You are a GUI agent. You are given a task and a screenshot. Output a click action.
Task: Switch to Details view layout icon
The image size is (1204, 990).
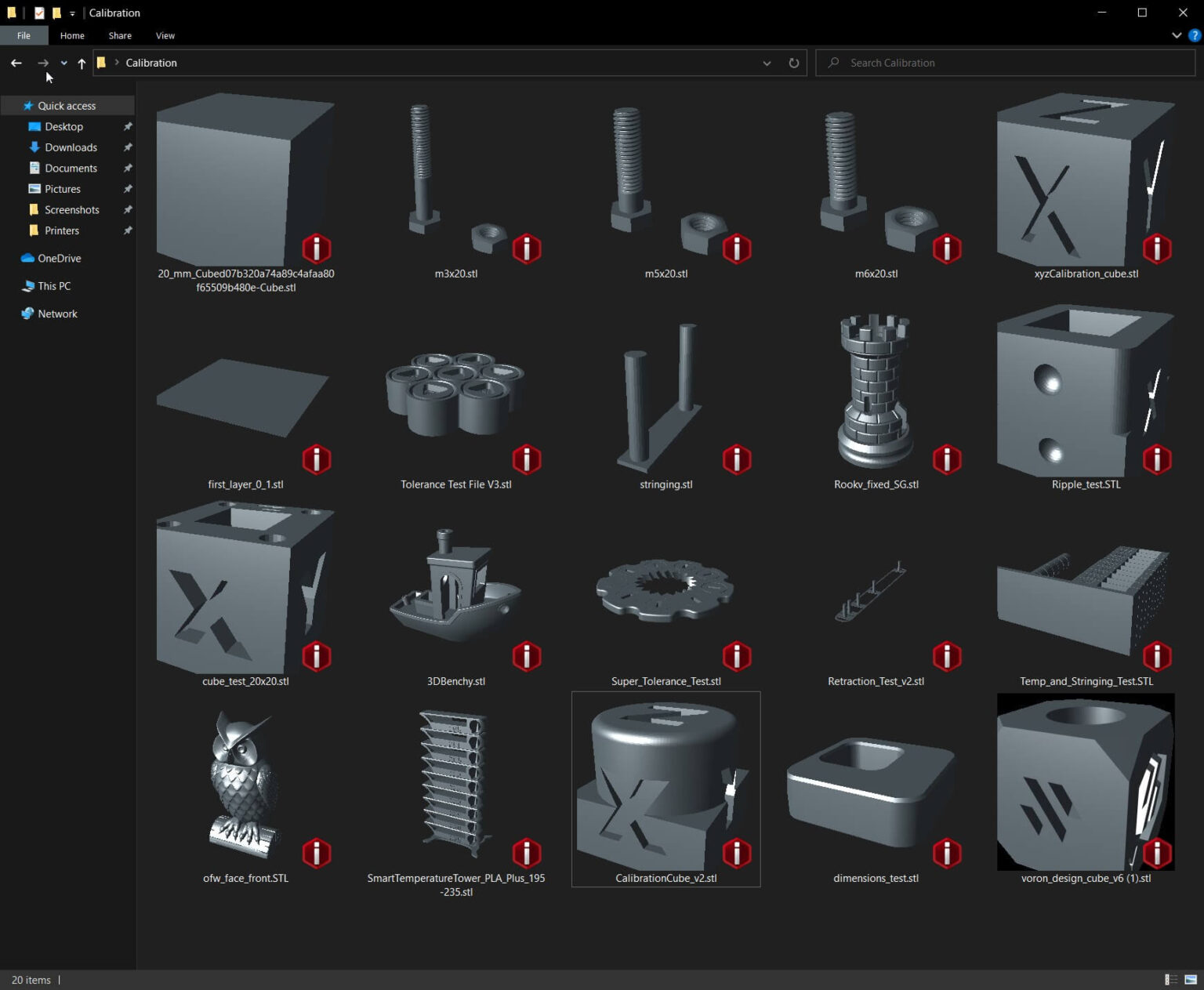click(x=1171, y=980)
